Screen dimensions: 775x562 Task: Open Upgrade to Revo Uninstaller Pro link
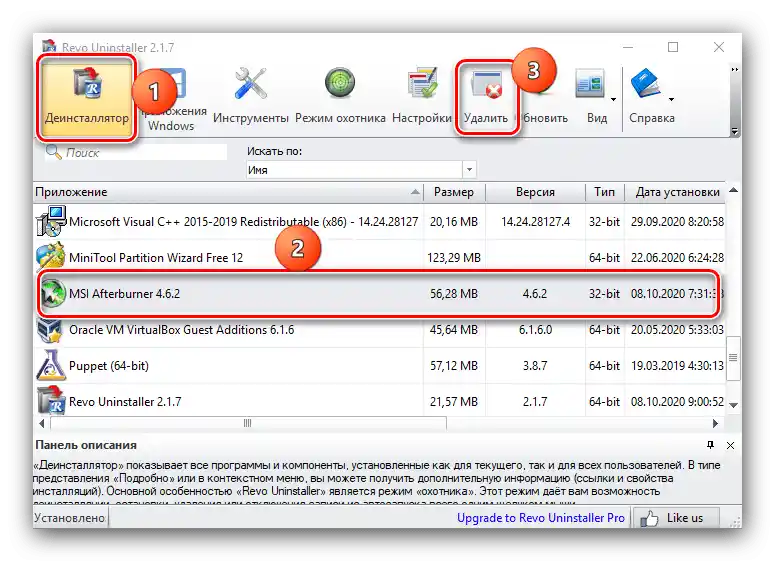[x=541, y=518]
